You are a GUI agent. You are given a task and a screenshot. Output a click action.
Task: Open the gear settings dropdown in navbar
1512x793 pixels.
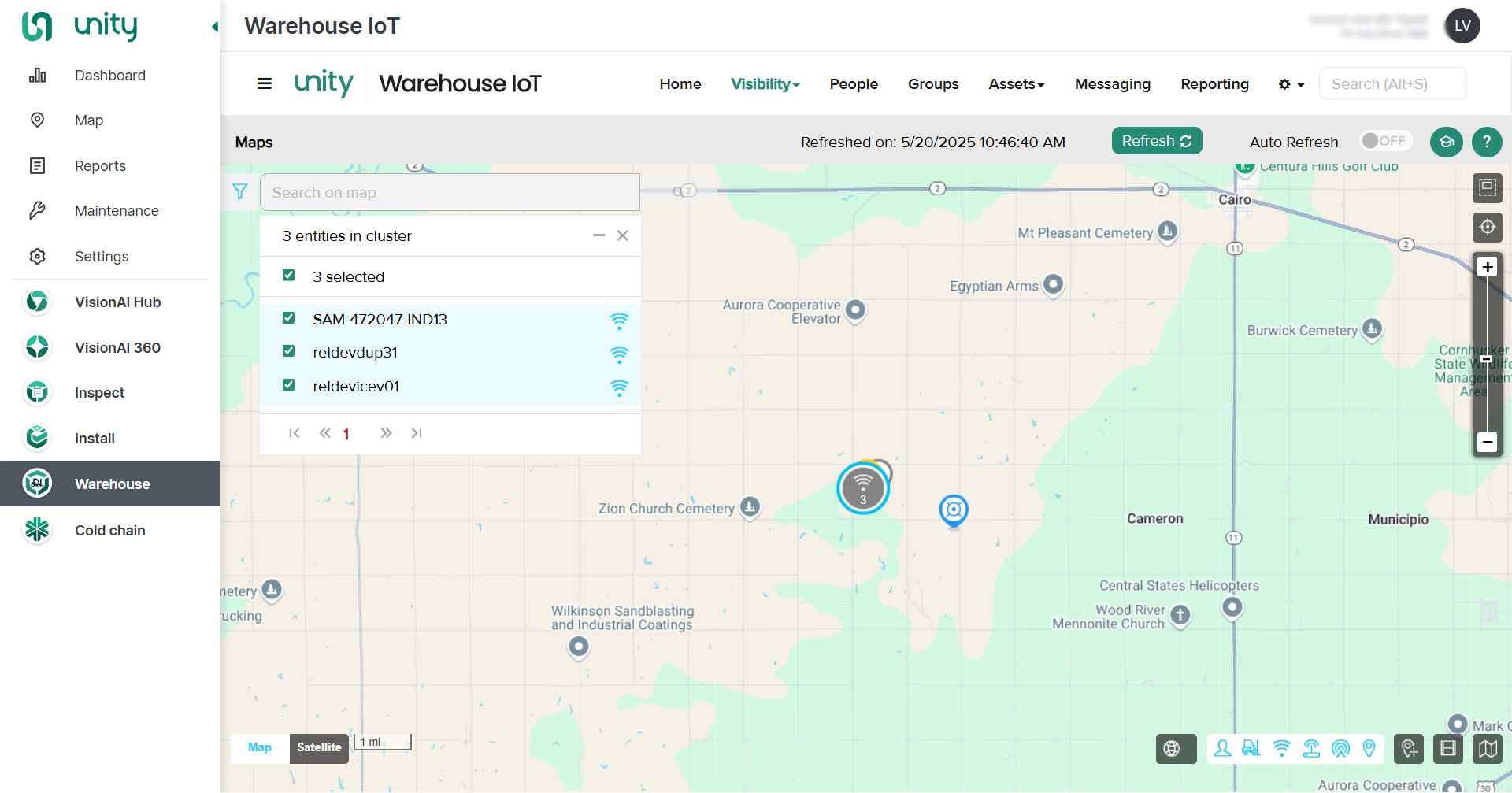tap(1291, 84)
